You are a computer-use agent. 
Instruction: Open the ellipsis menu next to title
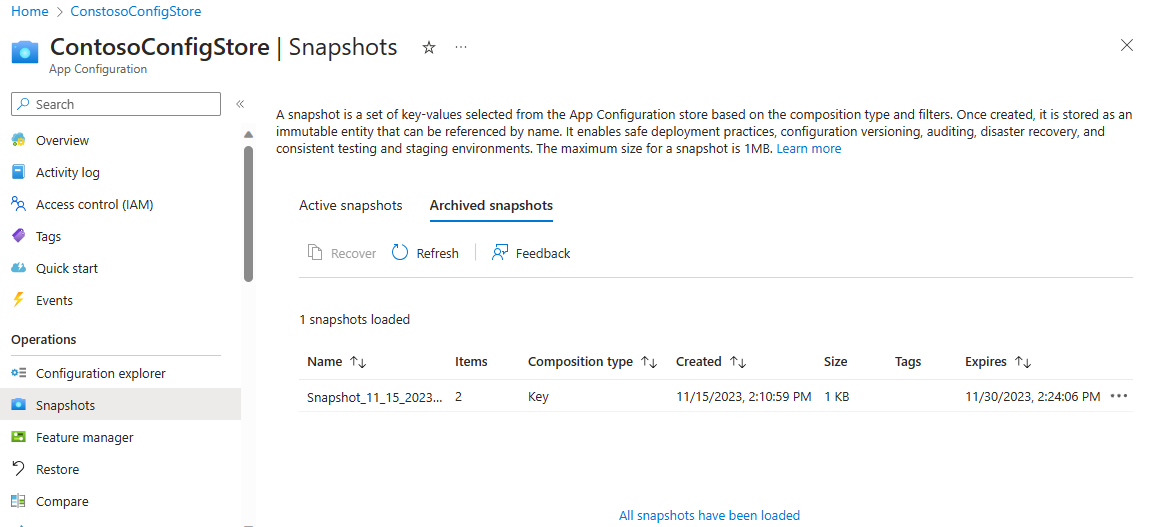pos(461,47)
